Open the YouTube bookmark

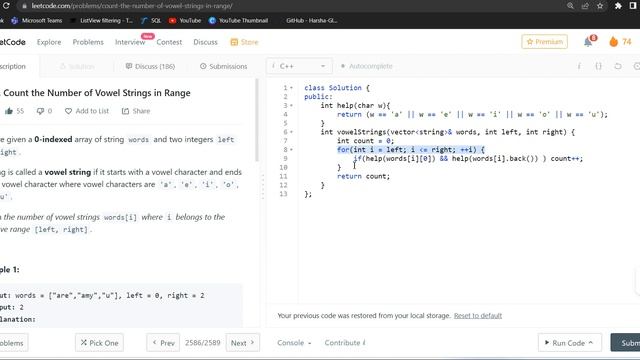[x=185, y=20]
